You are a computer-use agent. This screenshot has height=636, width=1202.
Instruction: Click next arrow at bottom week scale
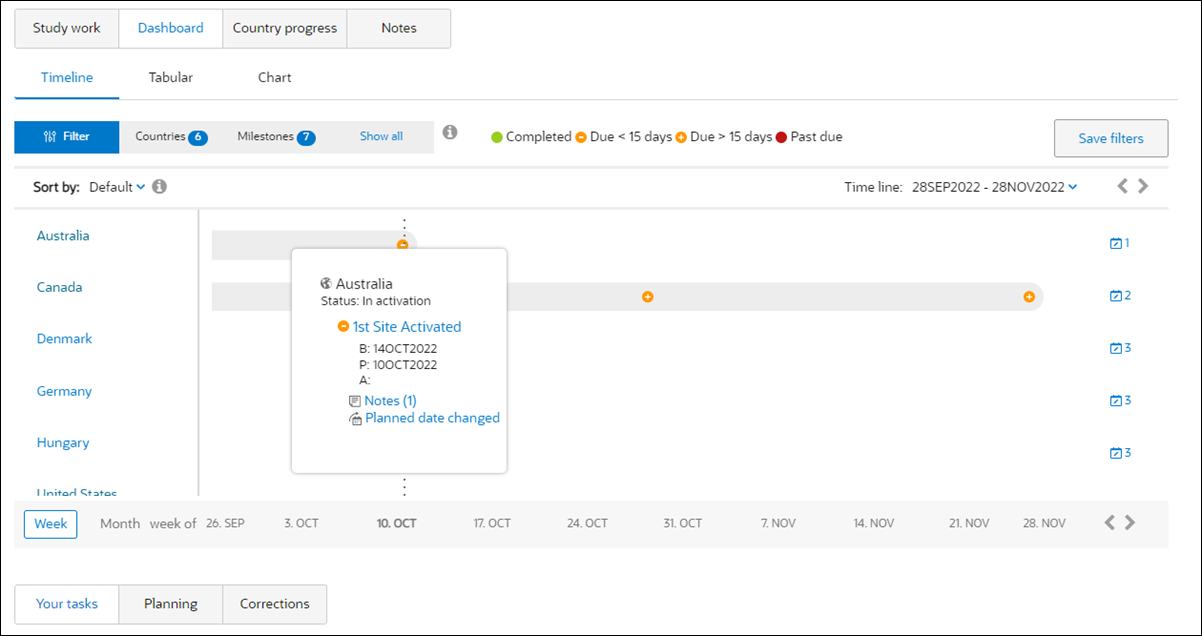1130,522
